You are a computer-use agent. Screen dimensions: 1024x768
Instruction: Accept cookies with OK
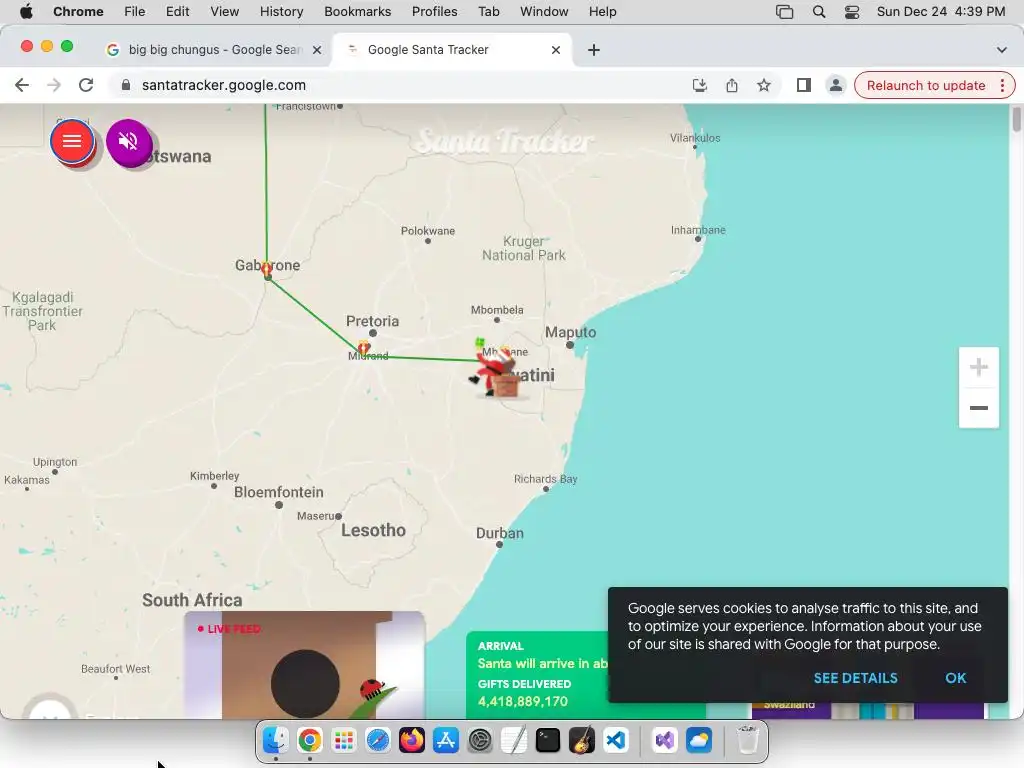pyautogui.click(x=955, y=678)
